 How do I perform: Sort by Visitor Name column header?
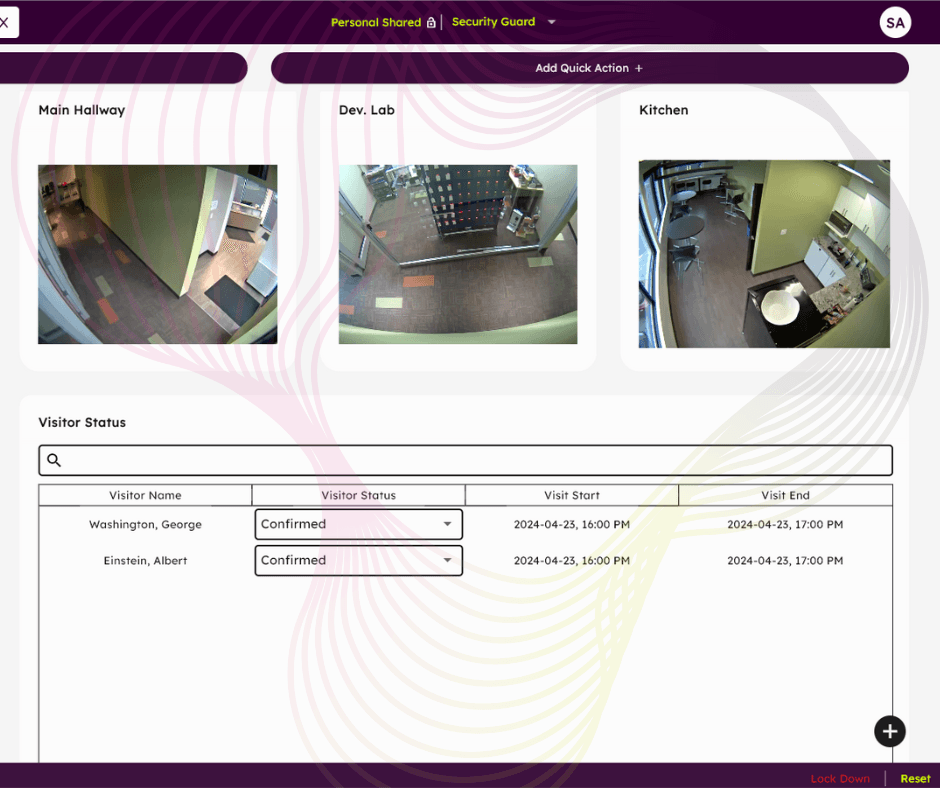(x=145, y=495)
